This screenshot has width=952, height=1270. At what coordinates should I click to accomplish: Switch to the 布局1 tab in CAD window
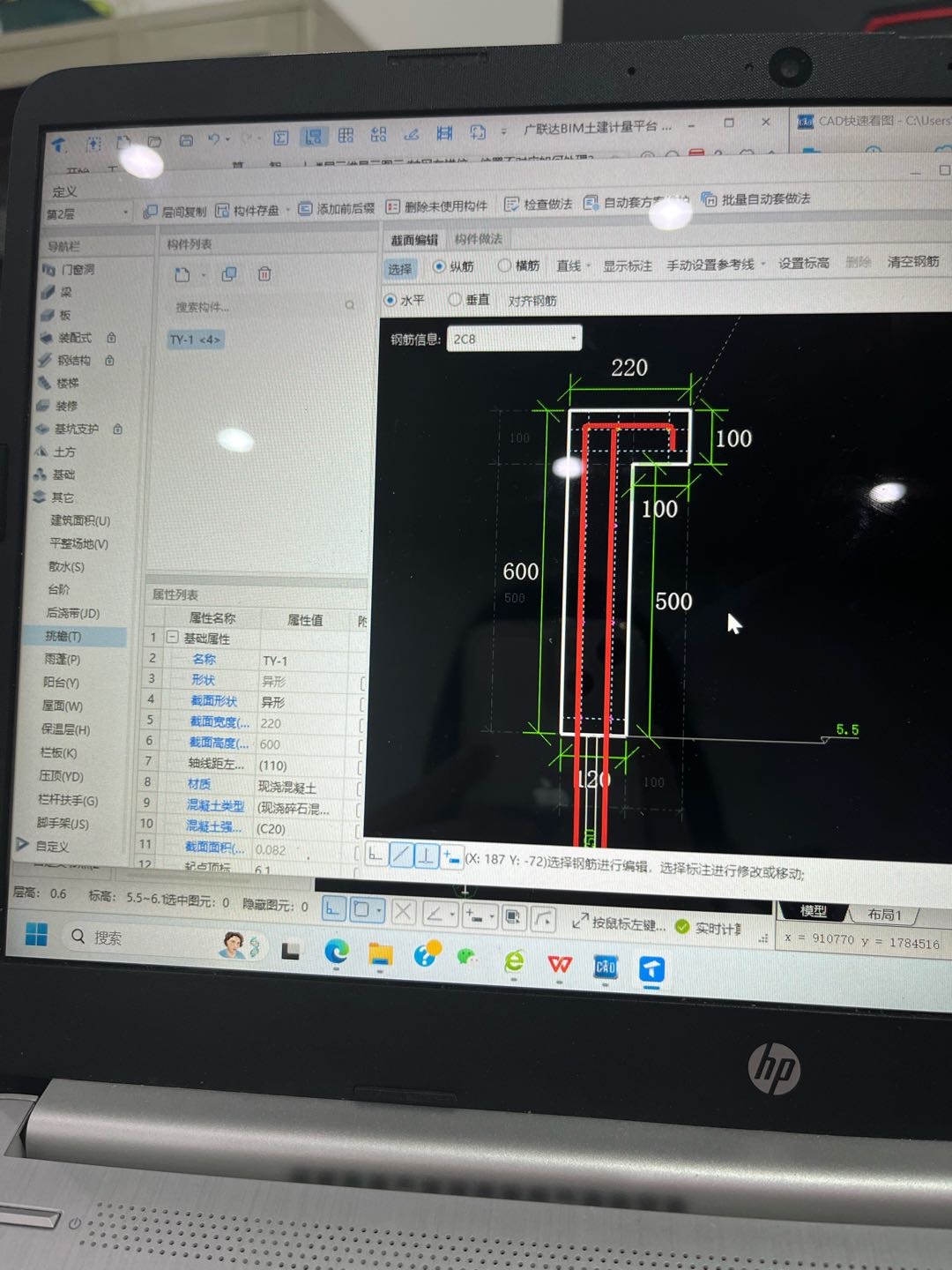884,915
